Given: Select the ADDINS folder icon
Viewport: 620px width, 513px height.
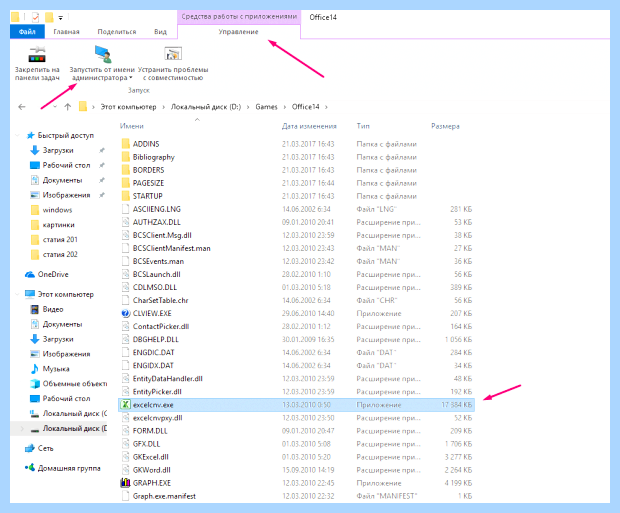Looking at the screenshot, I should [x=125, y=144].
